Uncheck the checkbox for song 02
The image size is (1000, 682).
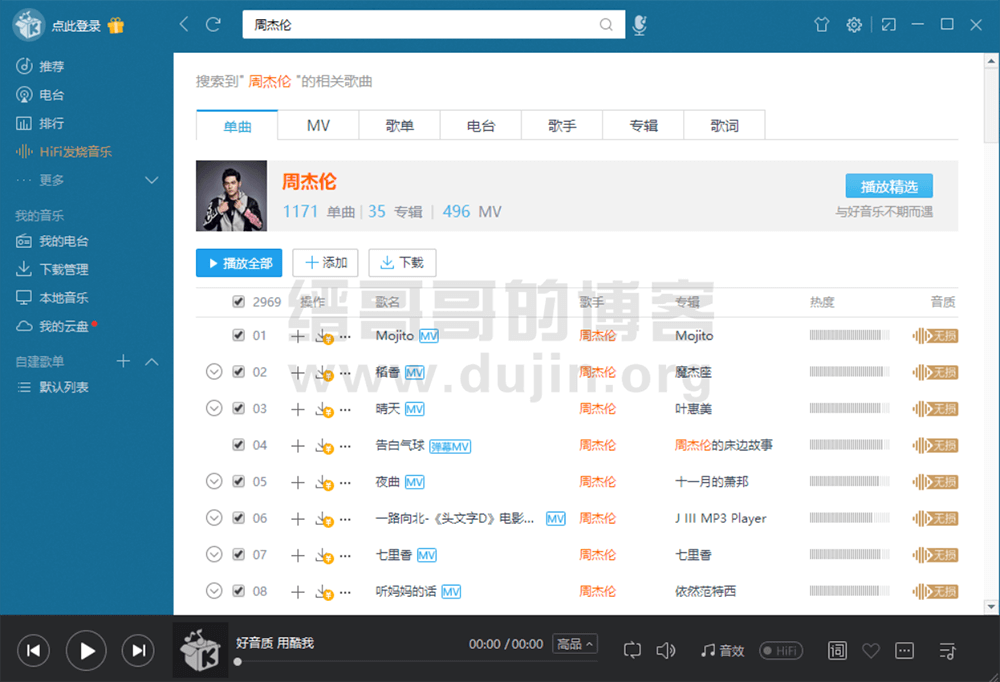point(239,371)
